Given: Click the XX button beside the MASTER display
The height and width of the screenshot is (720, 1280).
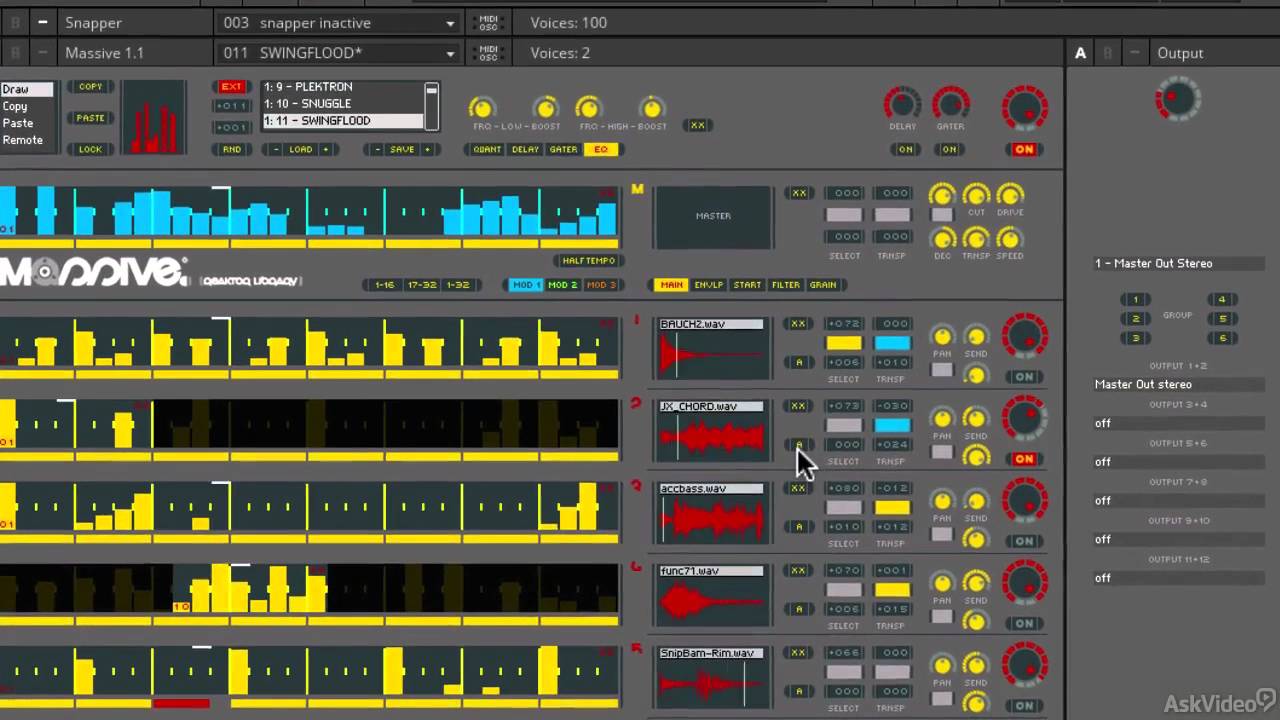Looking at the screenshot, I should [798, 193].
